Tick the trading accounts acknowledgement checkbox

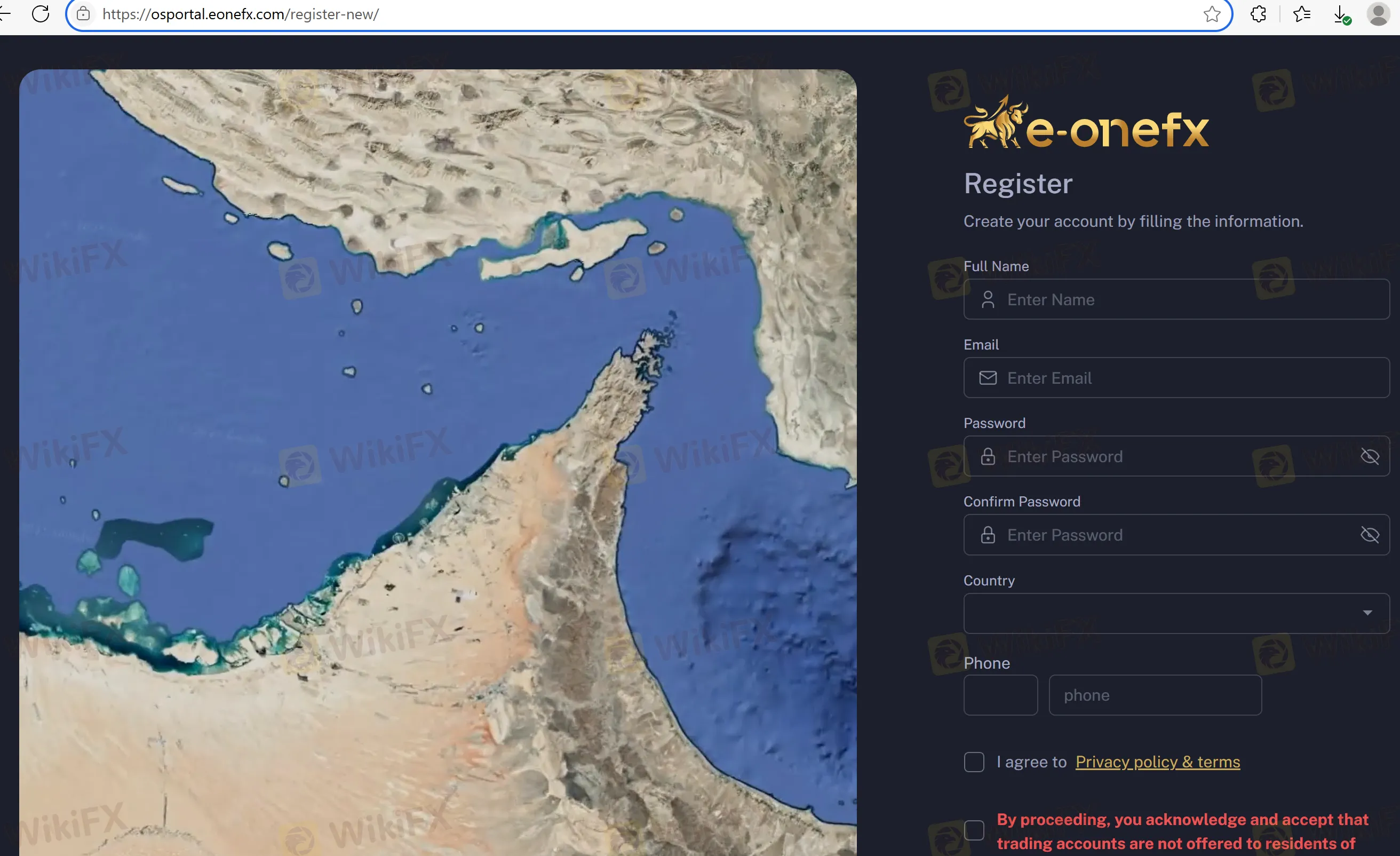coord(974,830)
